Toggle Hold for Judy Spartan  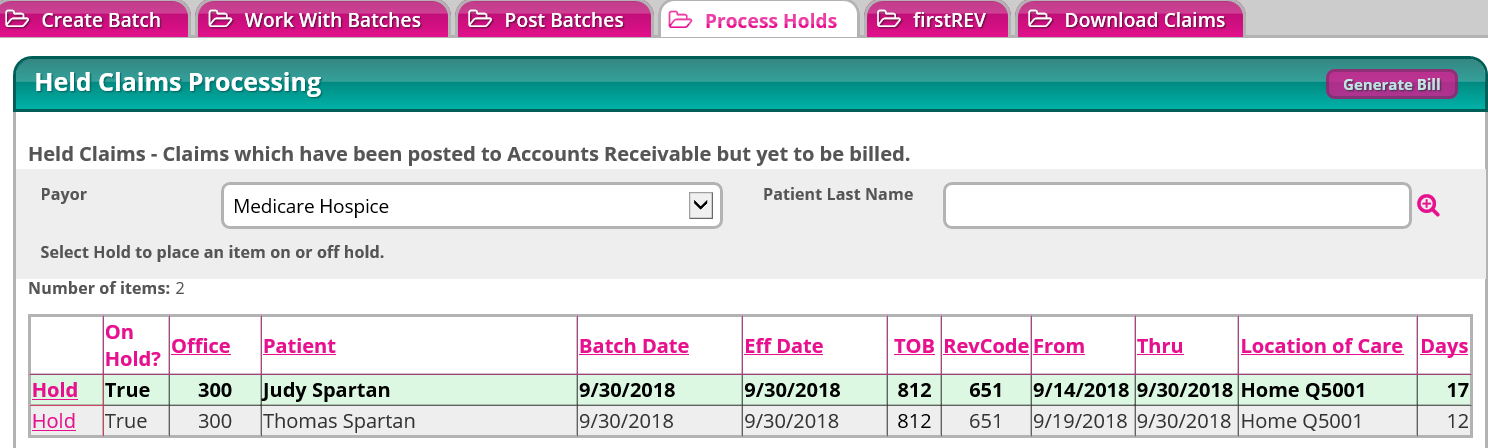pyautogui.click(x=54, y=390)
